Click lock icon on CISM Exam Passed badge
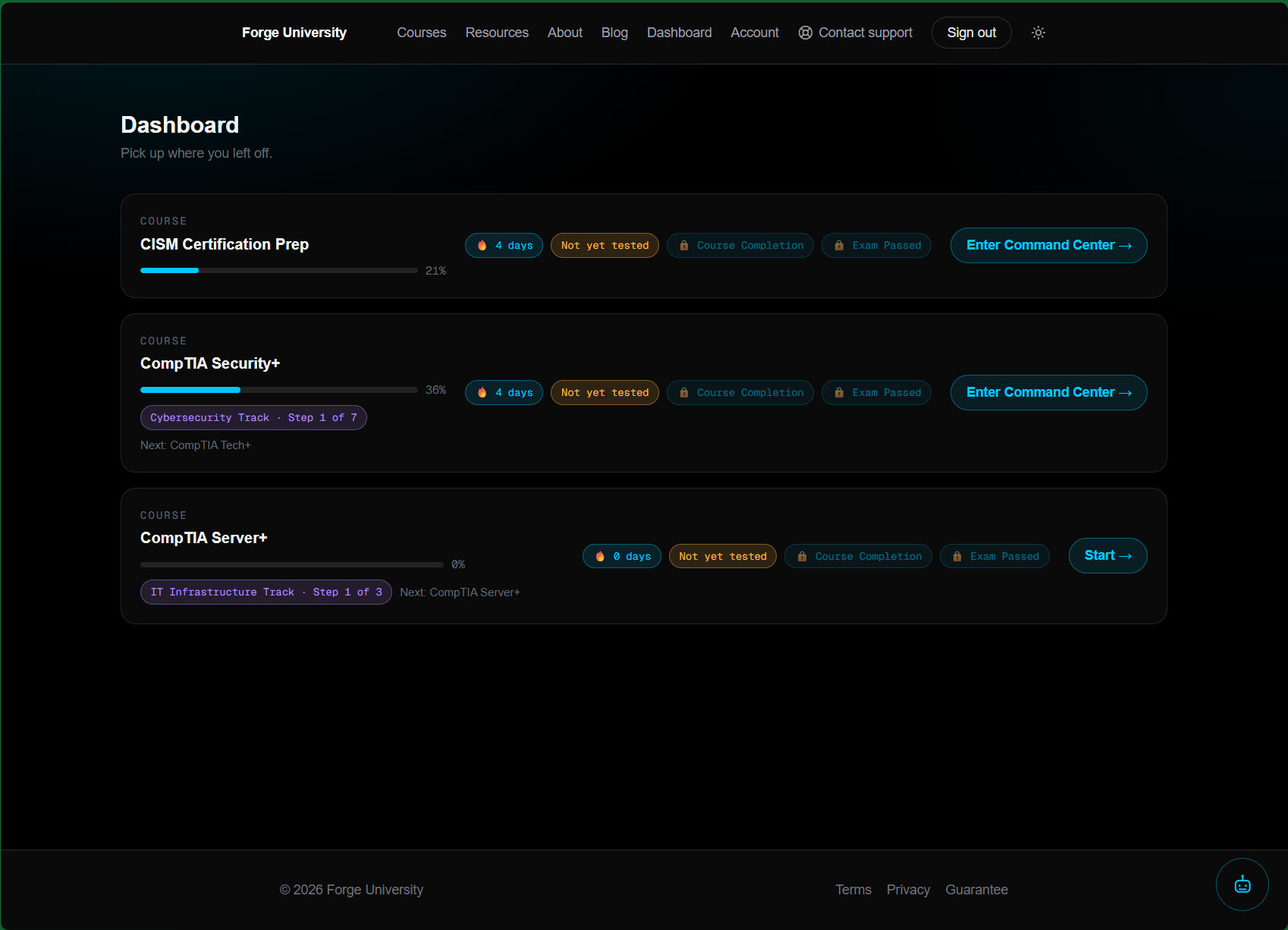1288x930 pixels. [x=839, y=245]
